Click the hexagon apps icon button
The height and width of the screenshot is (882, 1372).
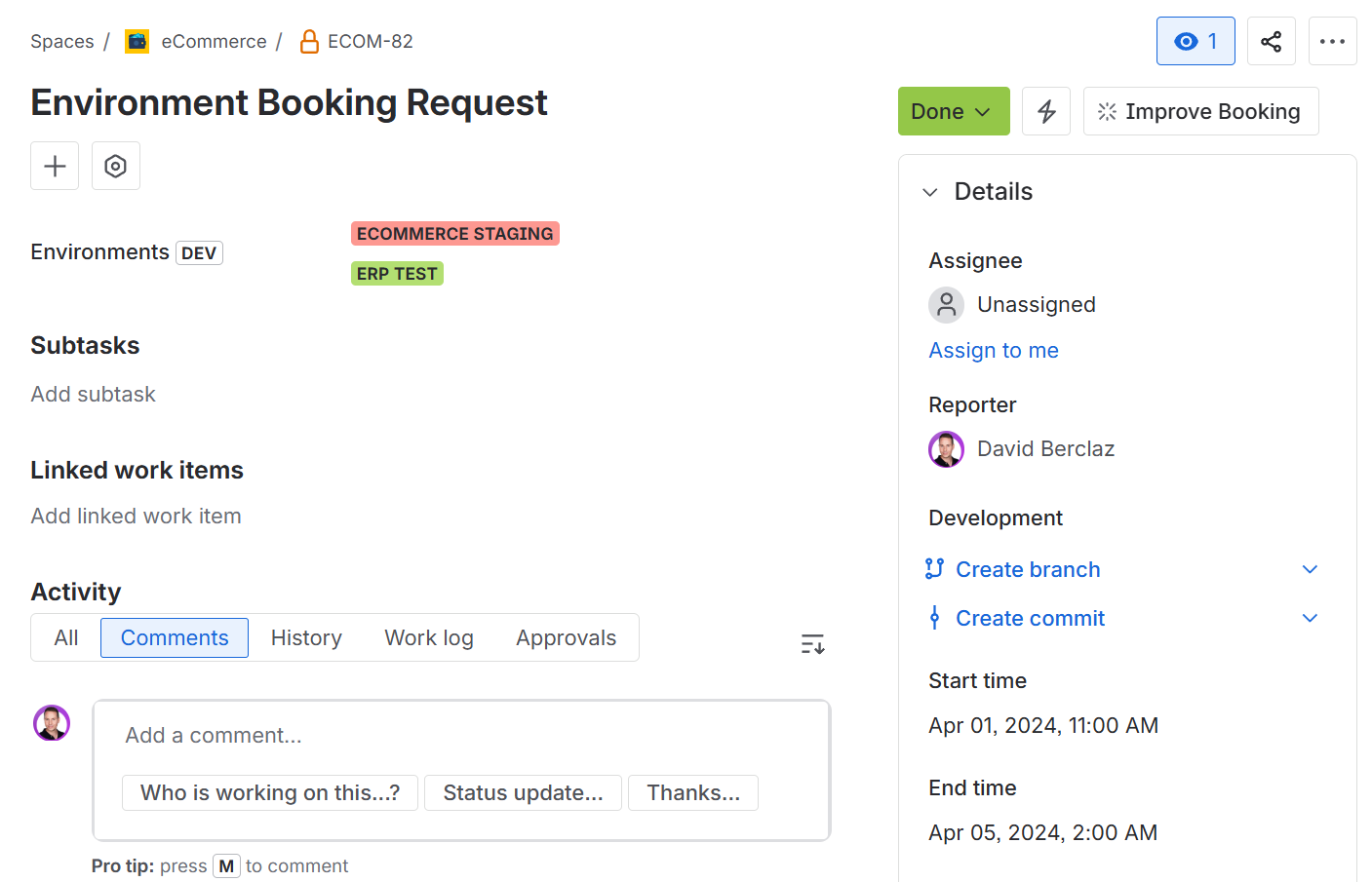(x=116, y=166)
